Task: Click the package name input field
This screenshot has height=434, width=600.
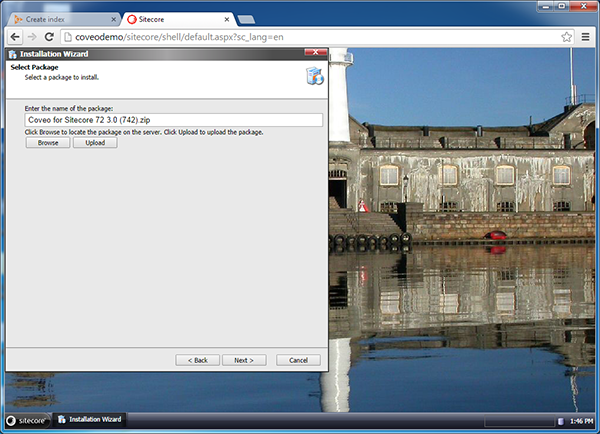Action: pos(174,120)
